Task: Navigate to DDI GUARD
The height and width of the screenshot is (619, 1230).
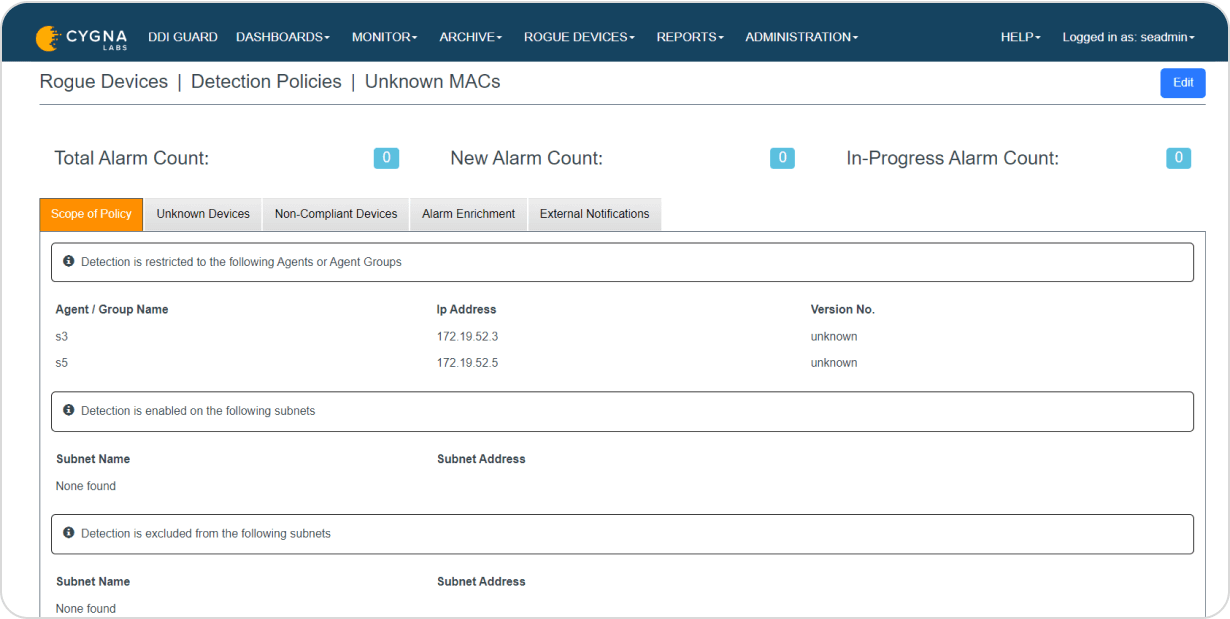Action: coord(182,36)
